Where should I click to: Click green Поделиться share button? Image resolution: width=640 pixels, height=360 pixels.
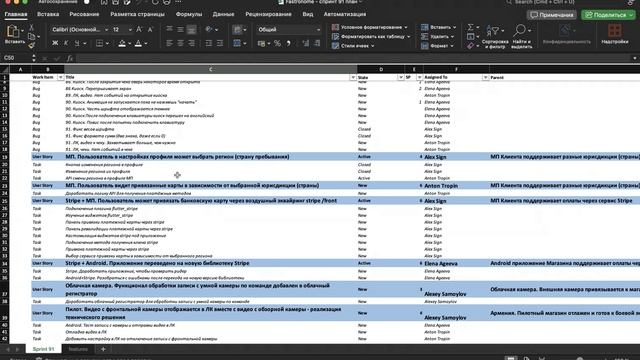point(608,15)
